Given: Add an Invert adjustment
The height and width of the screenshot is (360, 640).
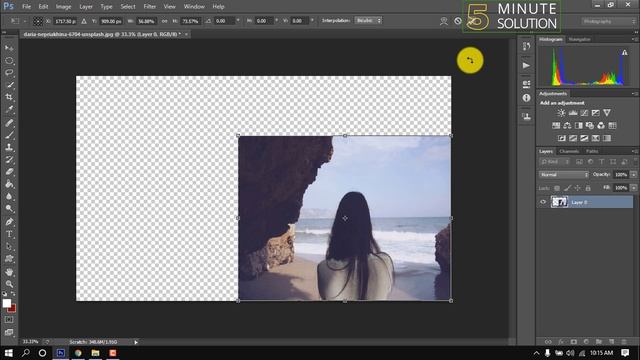Looking at the screenshot, I should pos(562,138).
